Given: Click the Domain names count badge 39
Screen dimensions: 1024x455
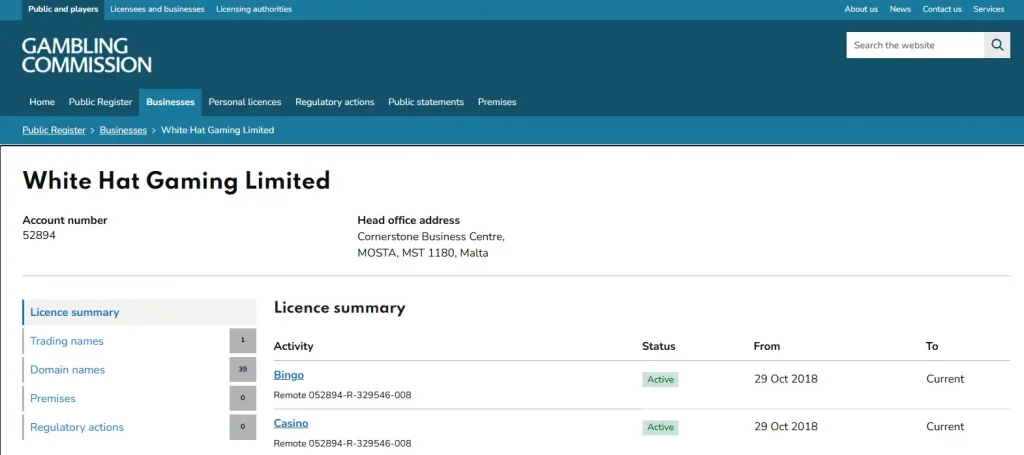Looking at the screenshot, I should (242, 369).
